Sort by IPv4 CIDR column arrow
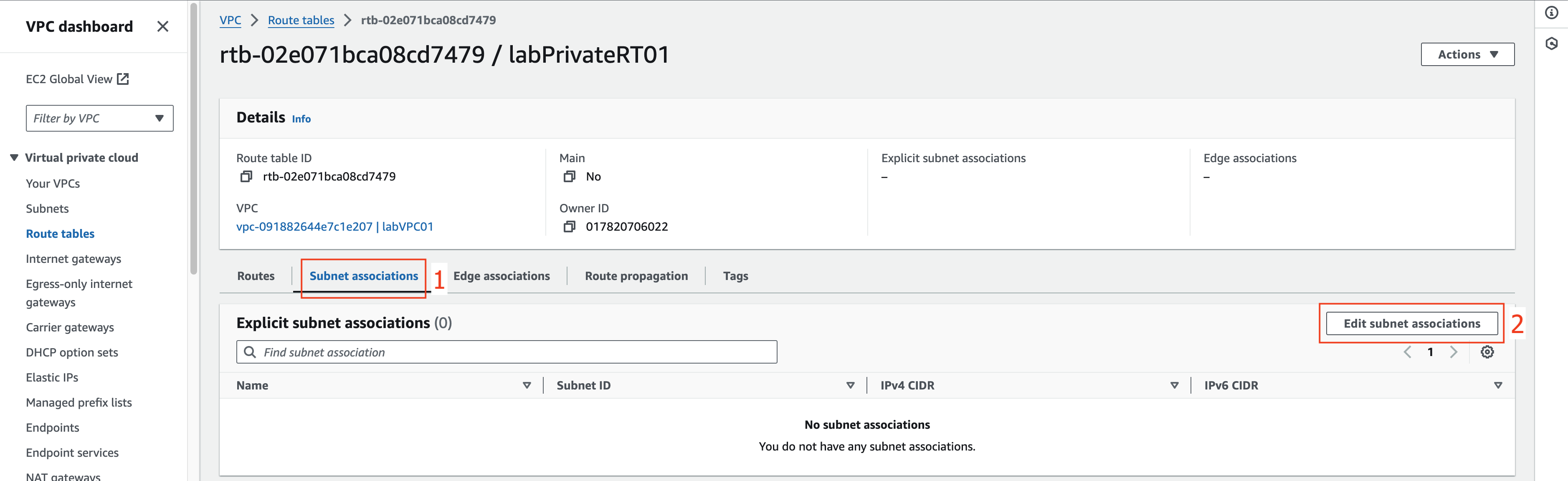Image resolution: width=1568 pixels, height=481 pixels. click(1174, 385)
